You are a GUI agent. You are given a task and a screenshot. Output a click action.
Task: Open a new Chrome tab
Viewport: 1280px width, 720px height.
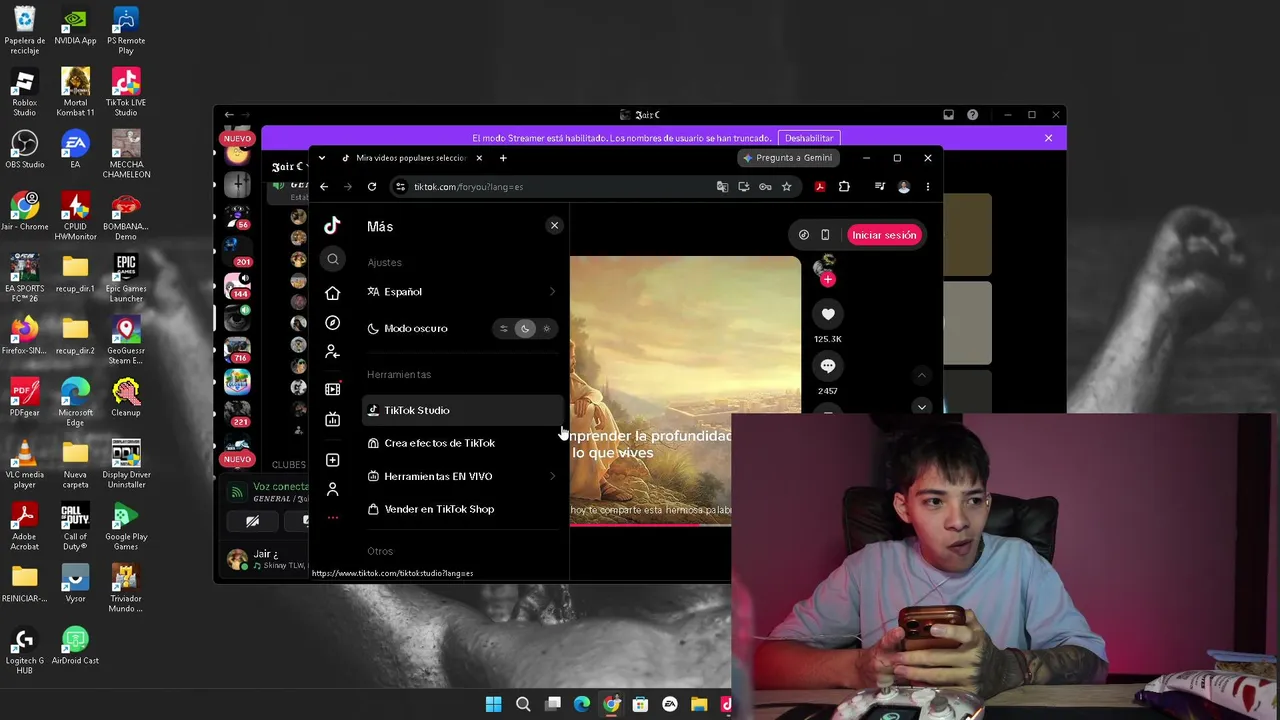pyautogui.click(x=503, y=158)
